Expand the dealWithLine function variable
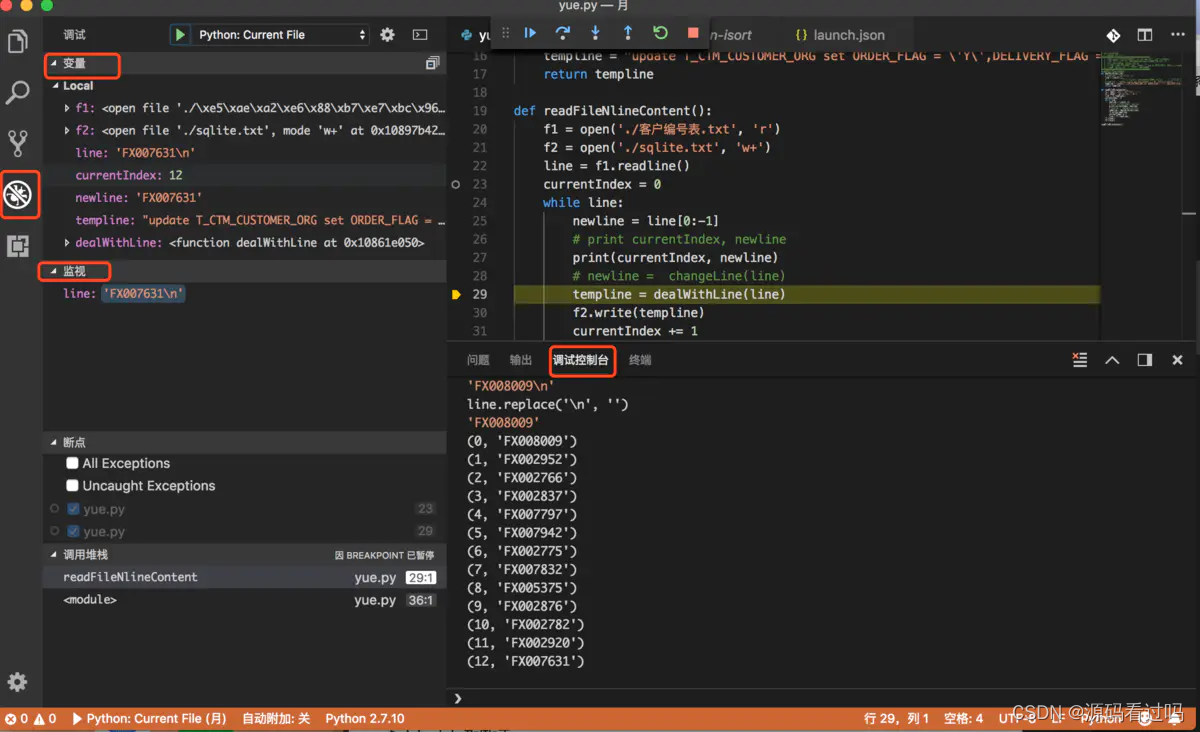This screenshot has height=732, width=1200. tap(67, 243)
